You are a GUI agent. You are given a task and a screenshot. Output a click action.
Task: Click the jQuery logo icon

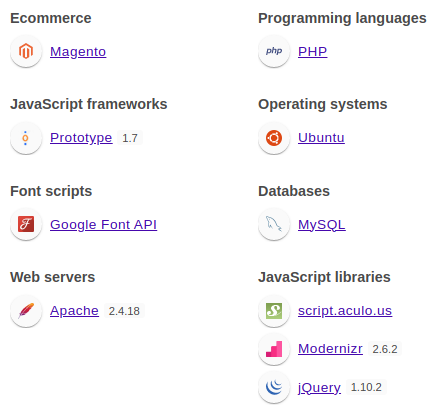tap(274, 387)
